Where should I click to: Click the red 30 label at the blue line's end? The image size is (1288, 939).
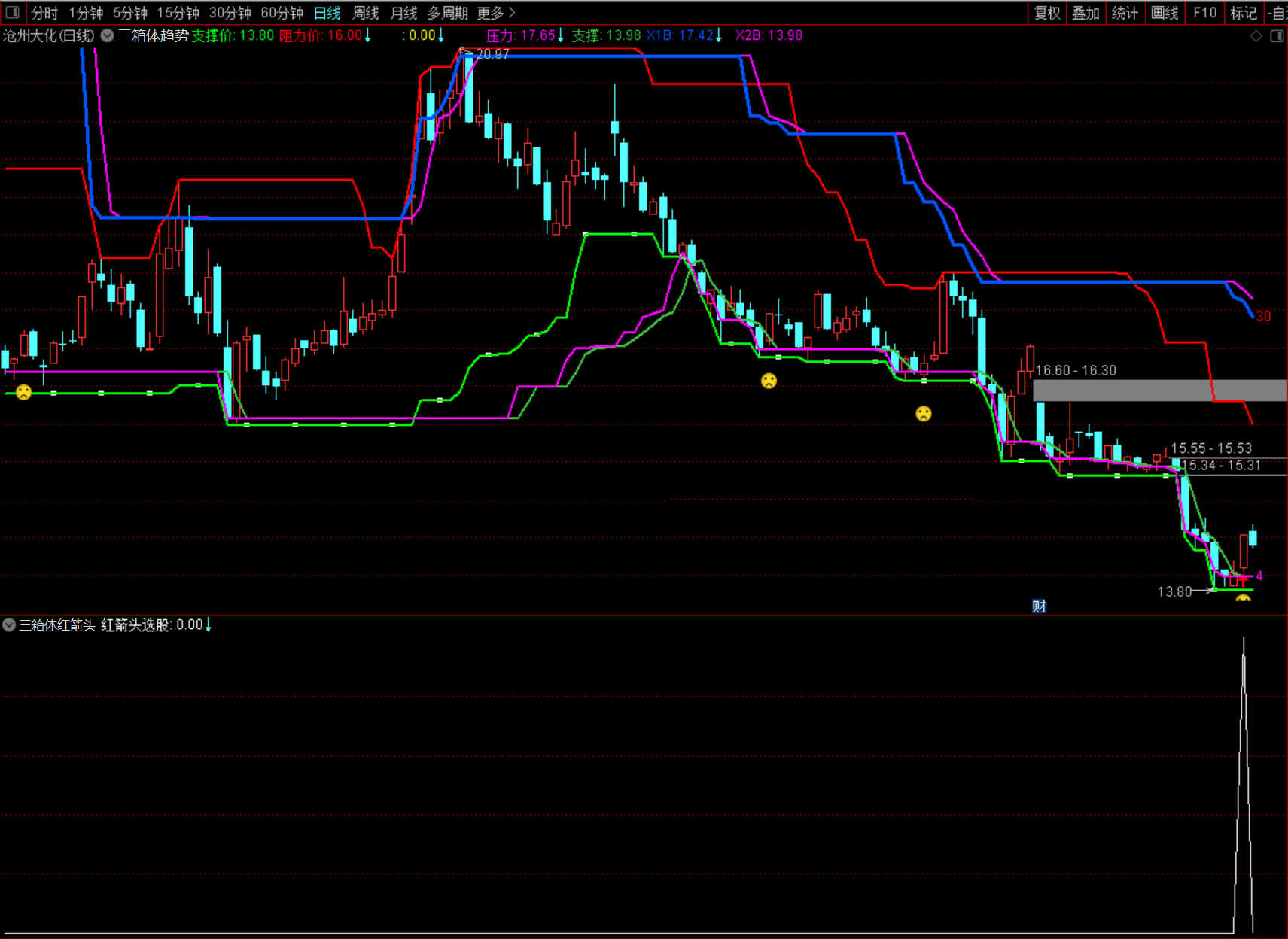point(1263,316)
